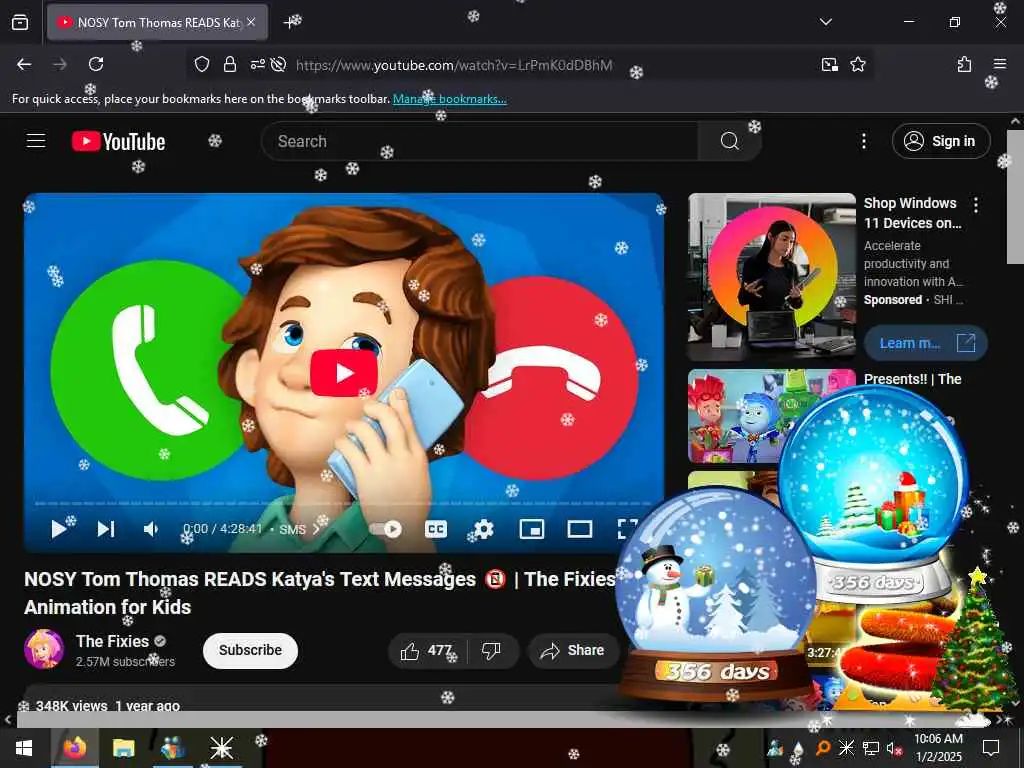Screen dimensions: 1024x768
Task: Toggle closed captions CC
Action: click(436, 529)
